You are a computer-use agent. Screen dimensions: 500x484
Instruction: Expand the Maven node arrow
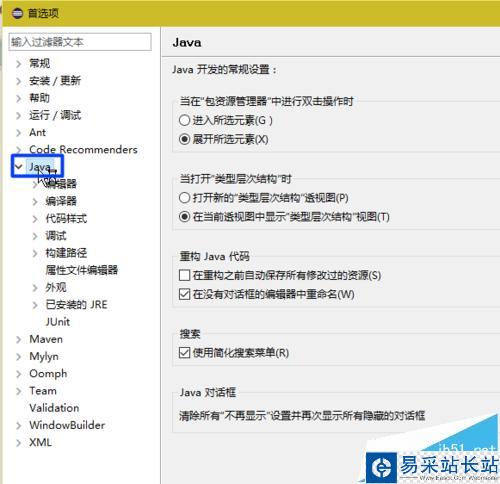pos(19,340)
